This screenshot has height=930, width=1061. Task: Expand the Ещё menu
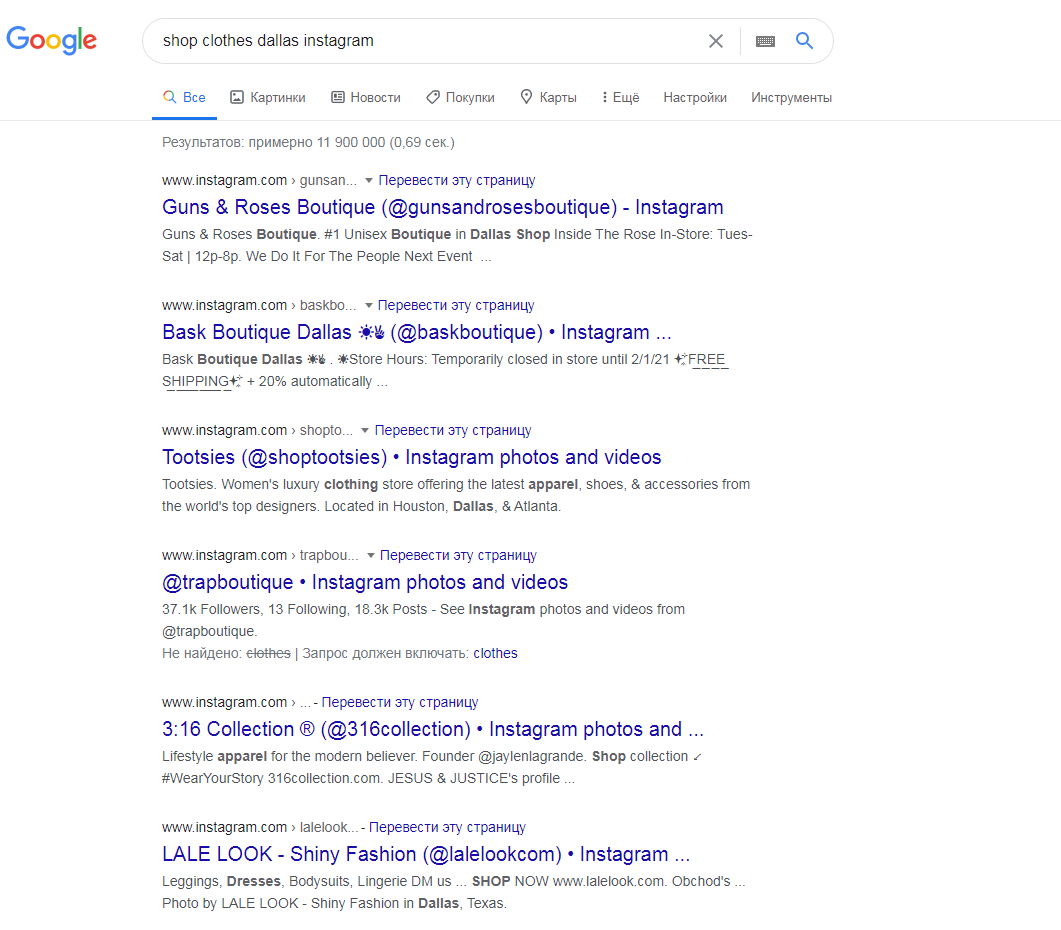pos(620,97)
